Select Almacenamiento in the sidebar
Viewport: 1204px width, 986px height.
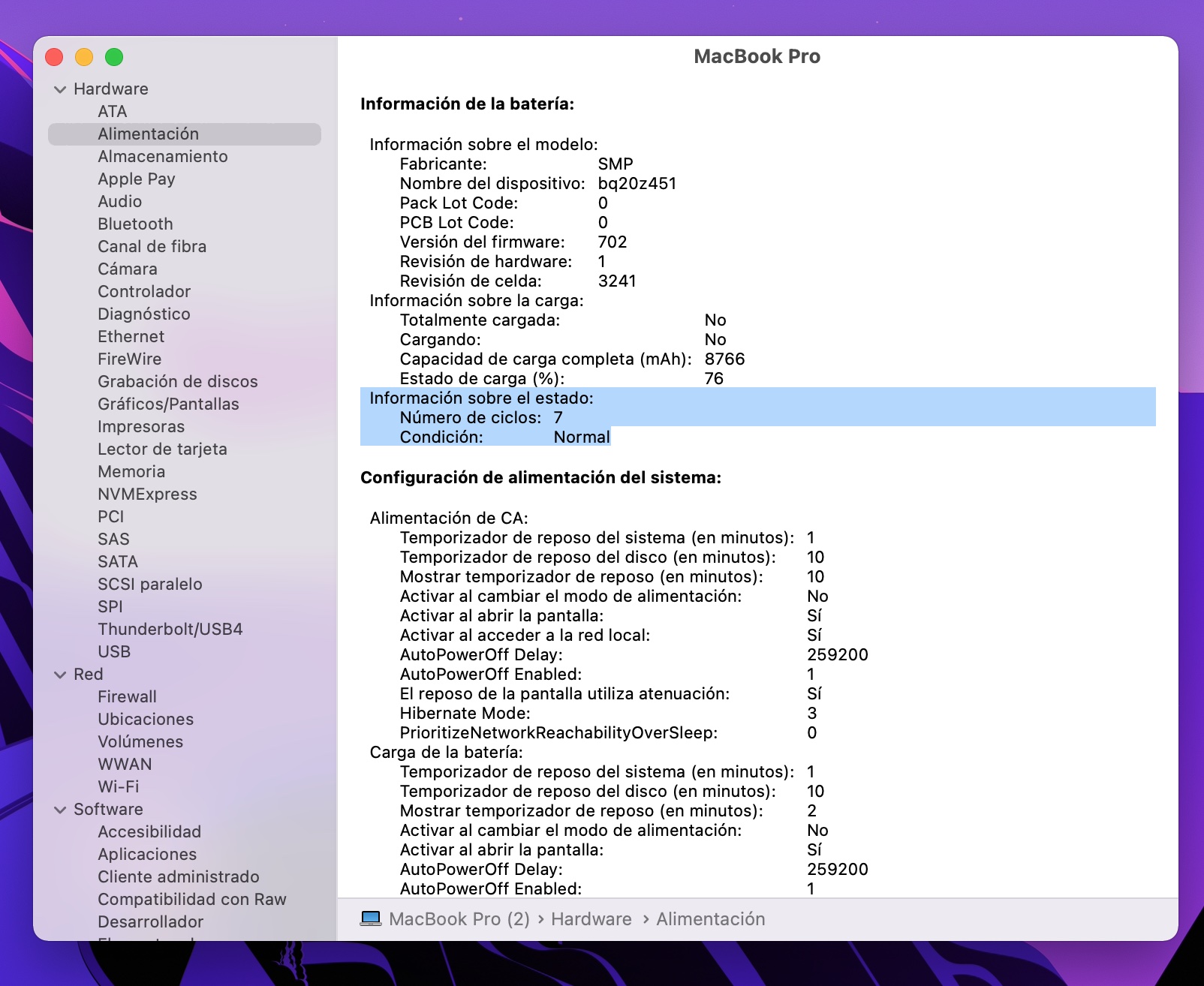tap(162, 156)
